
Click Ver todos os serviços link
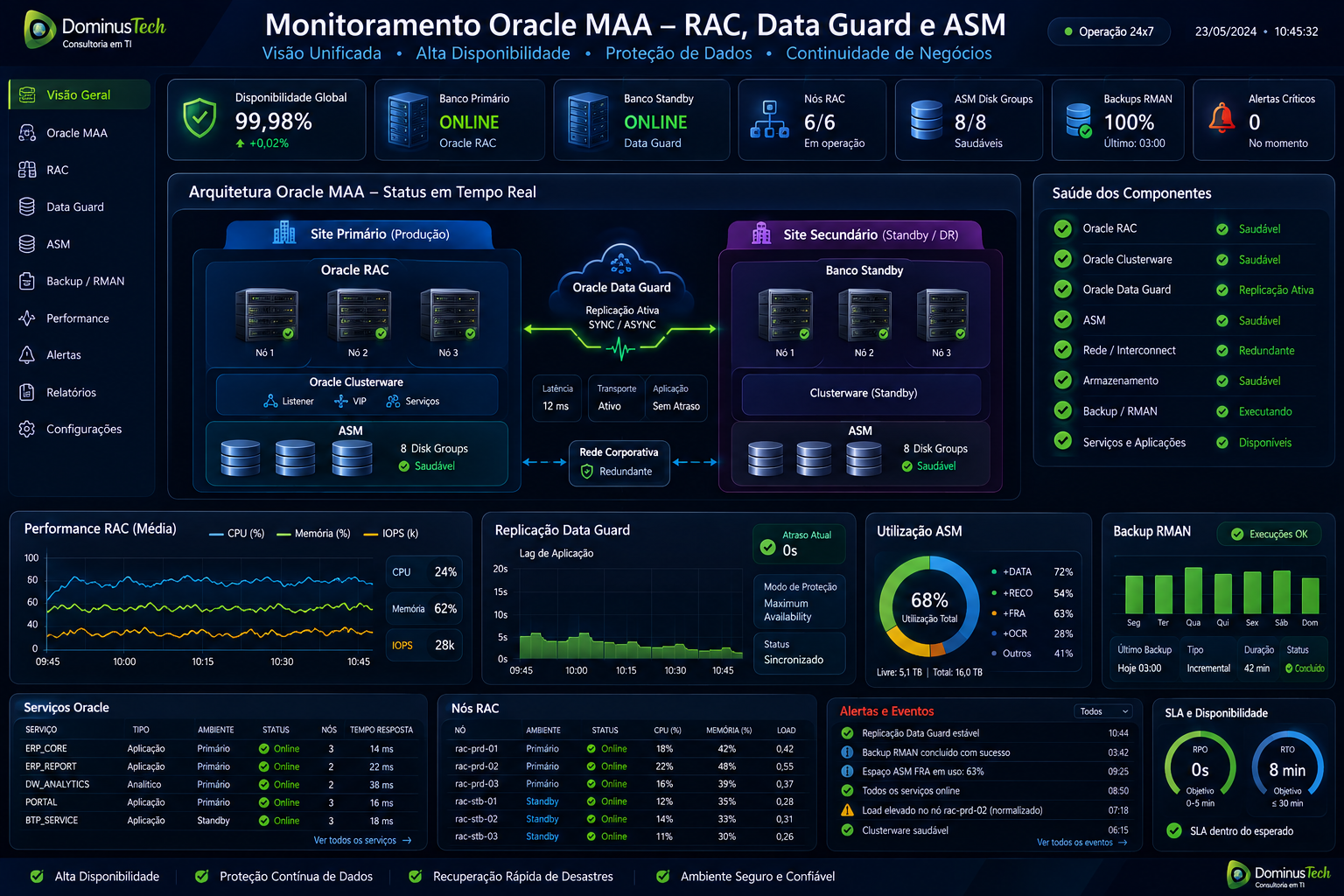(362, 841)
